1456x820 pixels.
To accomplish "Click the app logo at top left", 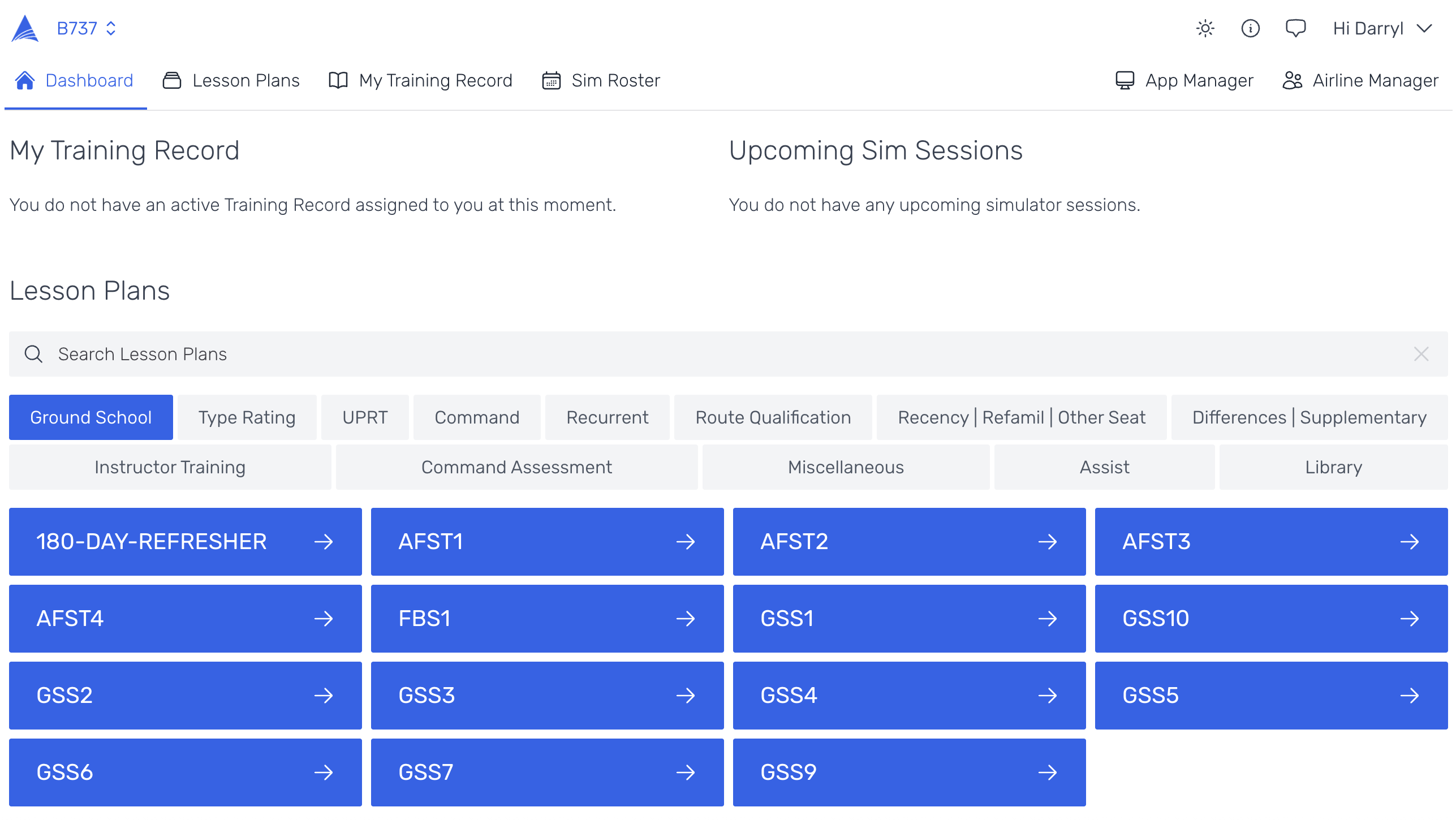I will [25, 28].
